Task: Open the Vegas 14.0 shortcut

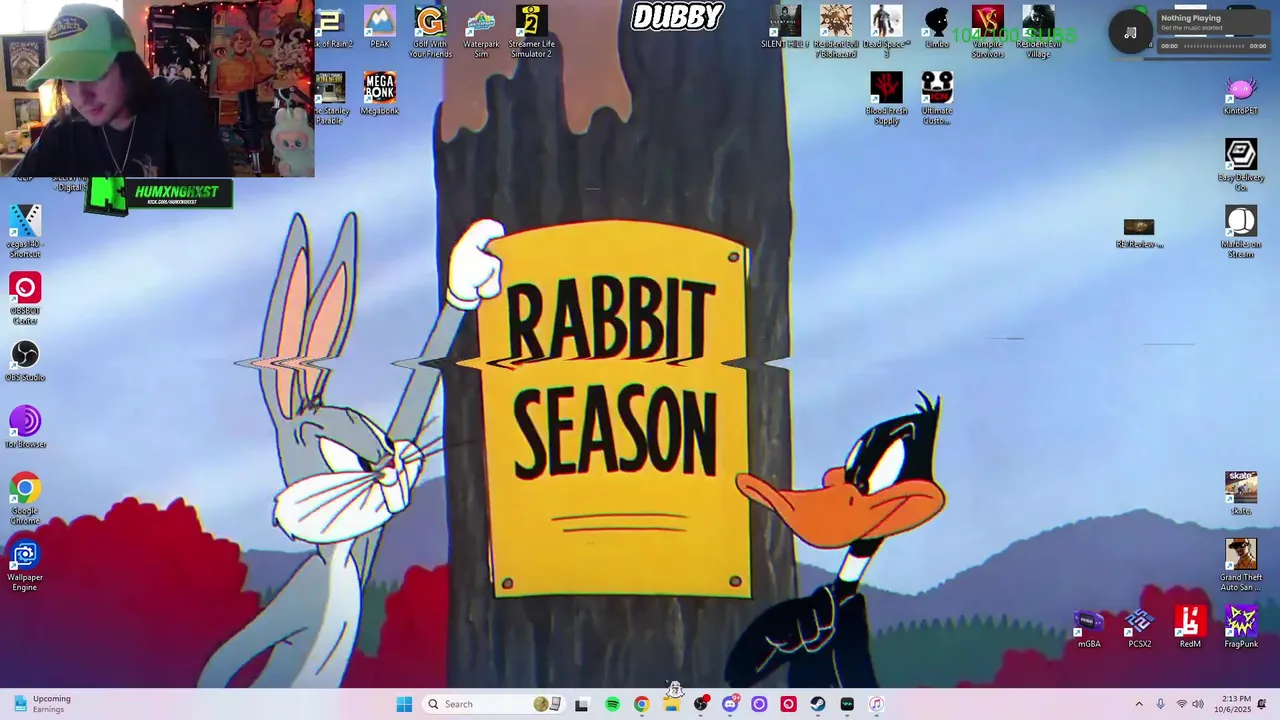Action: pyautogui.click(x=25, y=232)
